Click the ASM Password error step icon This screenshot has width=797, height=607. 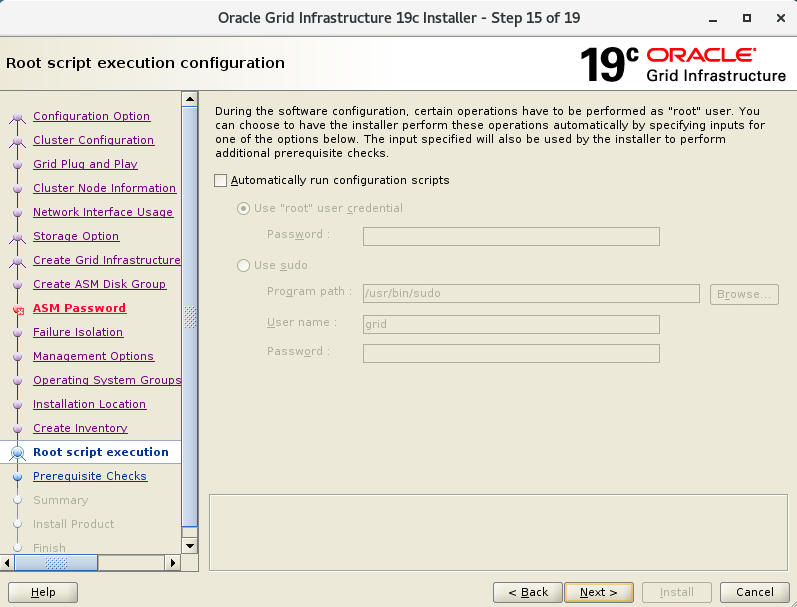(x=17, y=309)
